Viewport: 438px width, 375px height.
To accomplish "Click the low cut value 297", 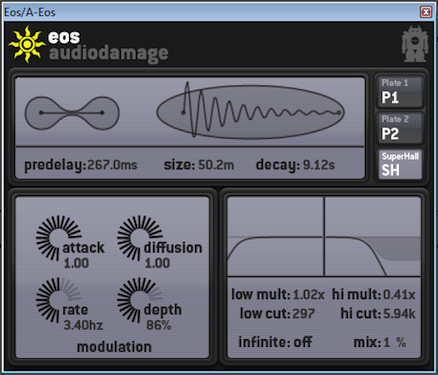I will point(303,314).
